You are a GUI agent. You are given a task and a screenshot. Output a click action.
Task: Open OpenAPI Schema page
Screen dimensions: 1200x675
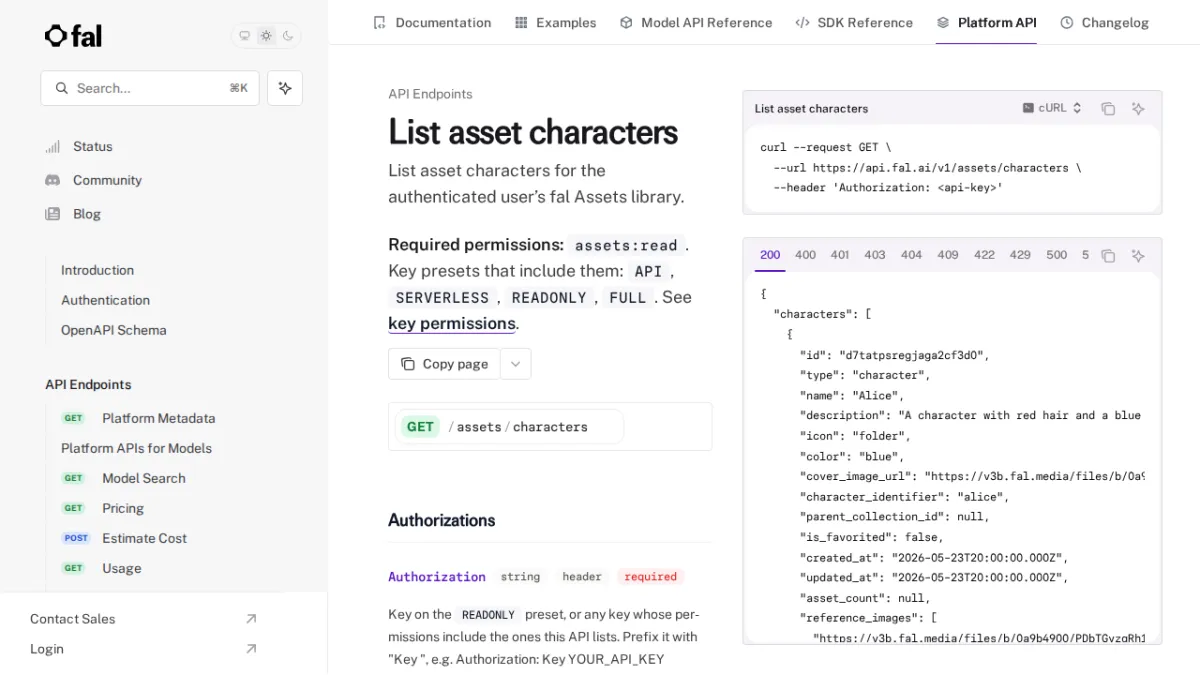point(113,330)
